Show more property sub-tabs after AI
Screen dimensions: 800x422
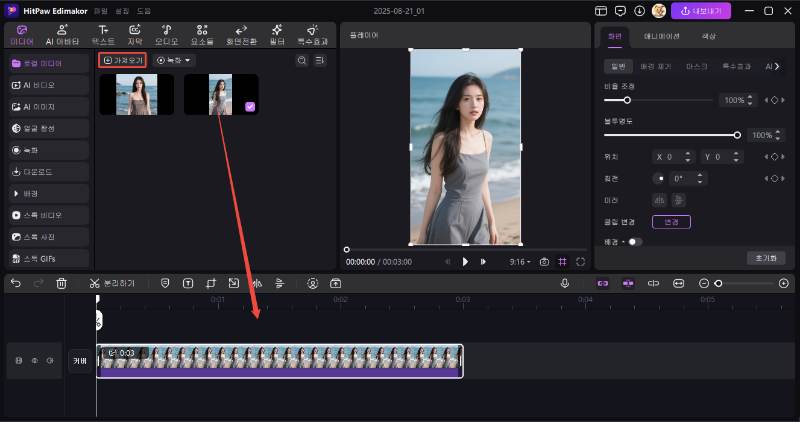click(x=777, y=66)
